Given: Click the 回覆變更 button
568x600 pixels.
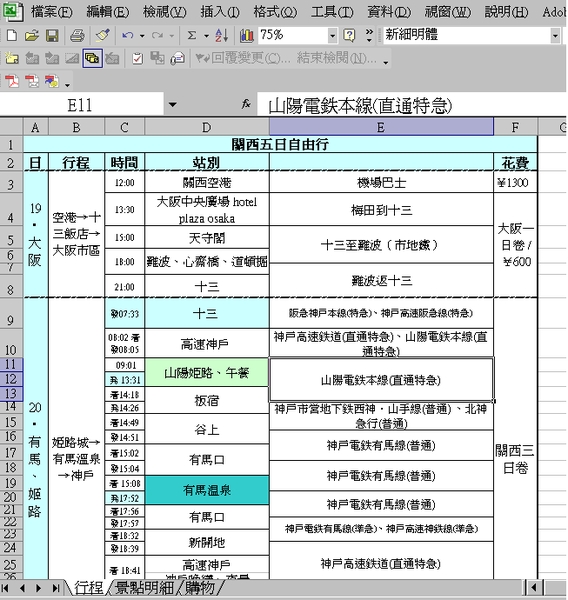Looking at the screenshot, I should pyautogui.click(x=243, y=58).
